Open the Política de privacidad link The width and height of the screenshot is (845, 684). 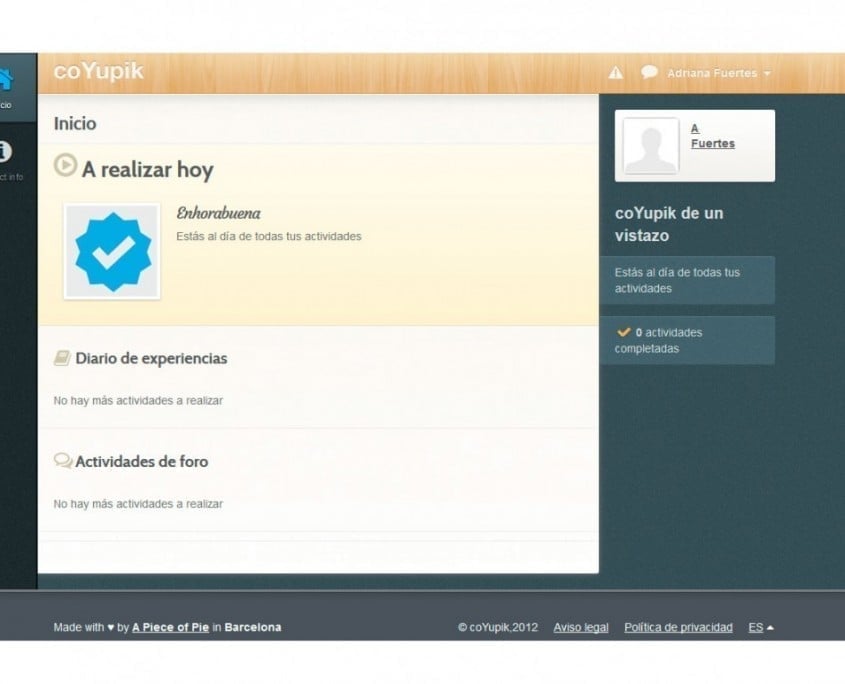tap(678, 627)
